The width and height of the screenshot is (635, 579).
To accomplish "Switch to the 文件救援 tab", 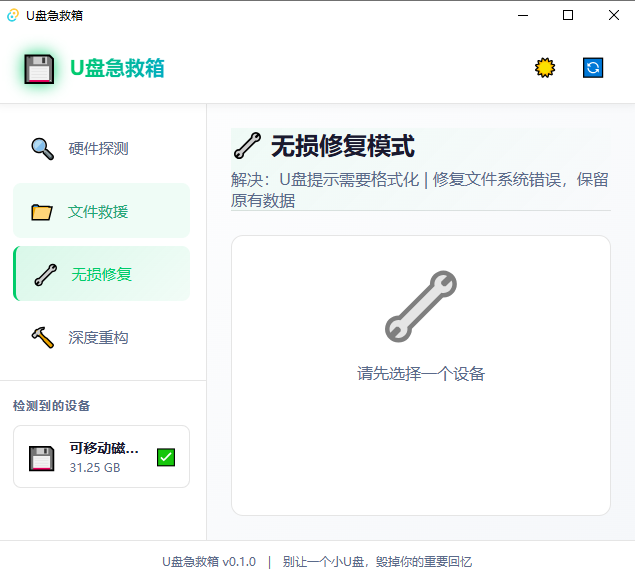I will tap(98, 212).
